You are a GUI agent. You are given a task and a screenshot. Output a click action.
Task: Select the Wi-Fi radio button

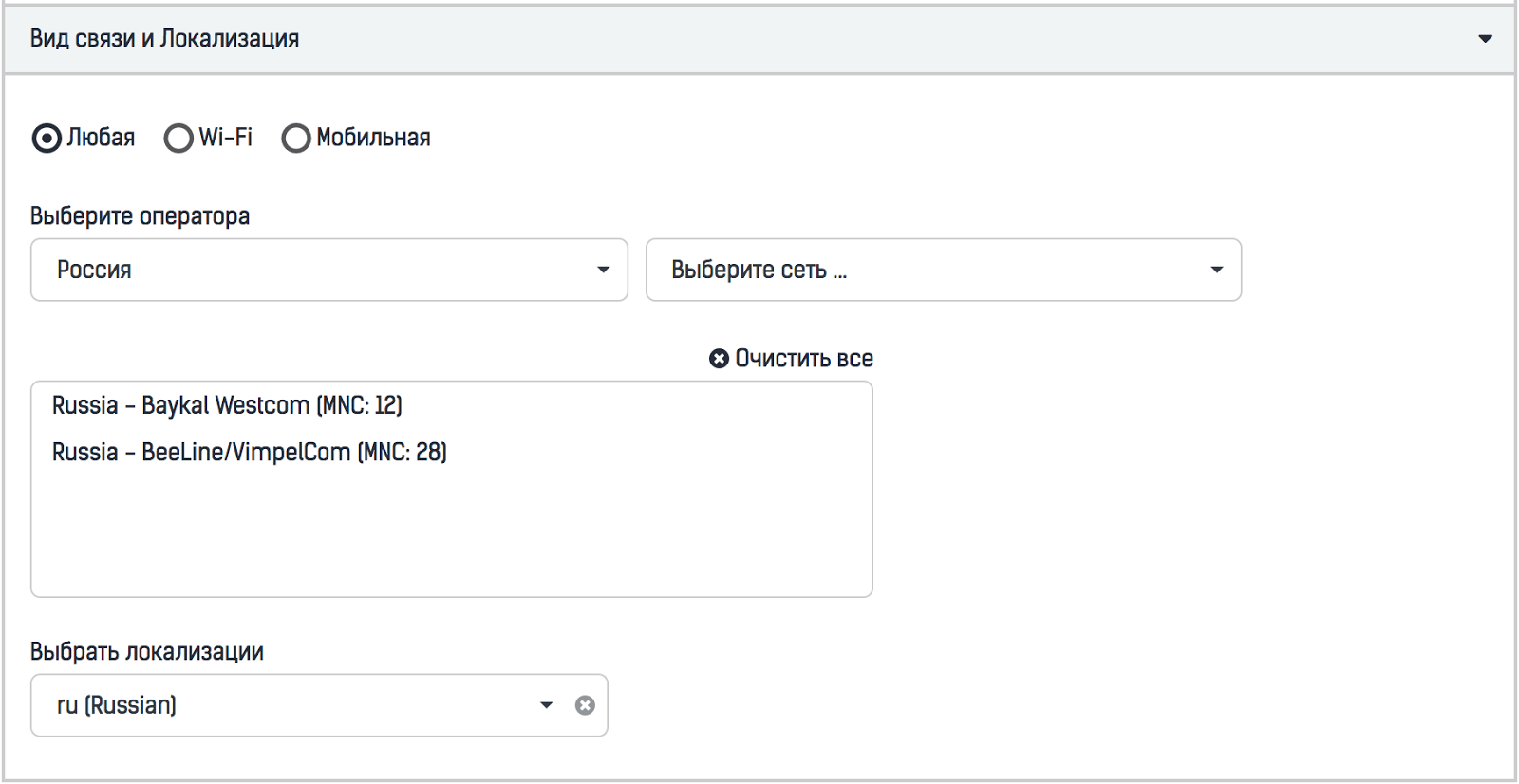pos(178,139)
